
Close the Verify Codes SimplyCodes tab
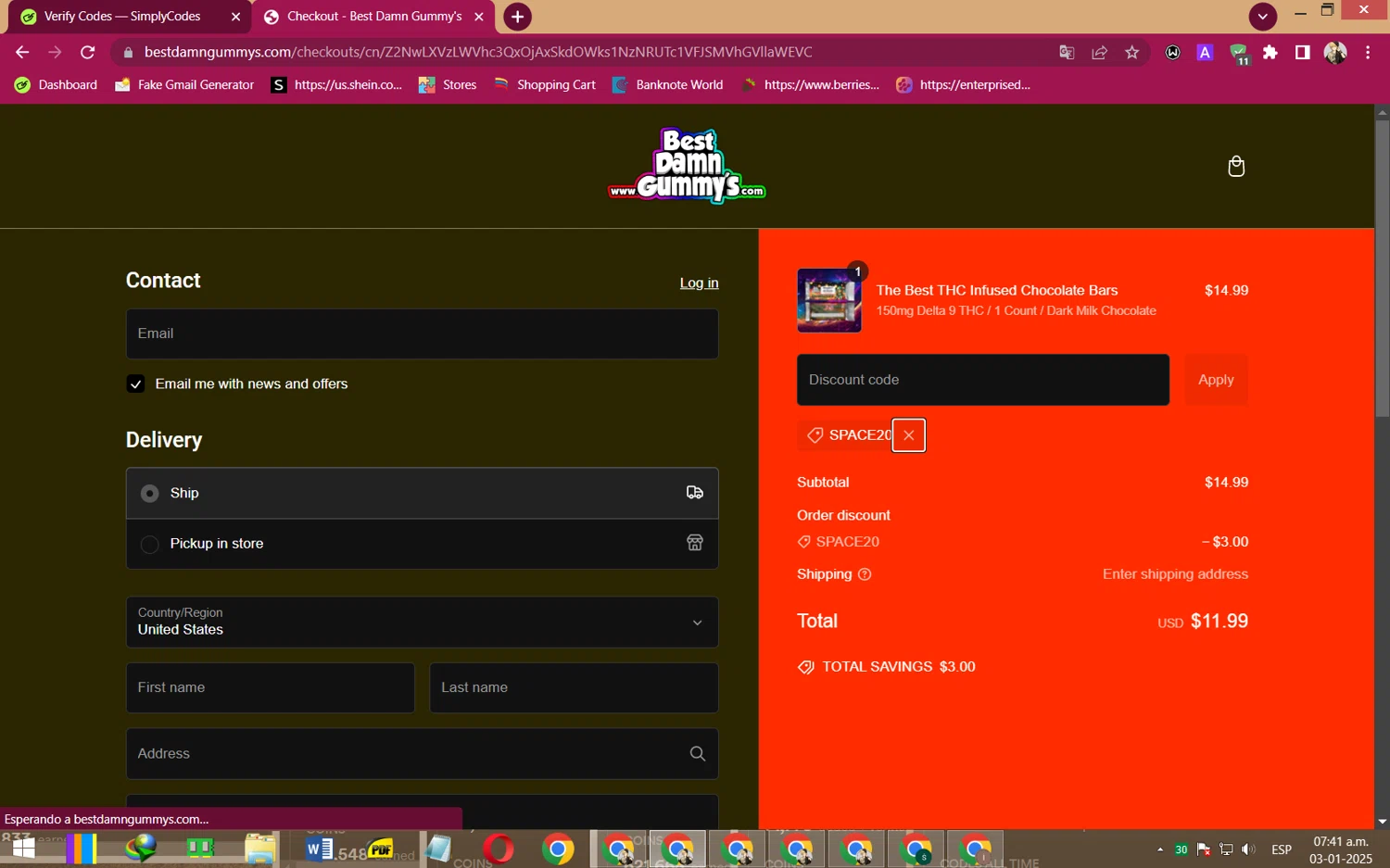[x=235, y=17]
